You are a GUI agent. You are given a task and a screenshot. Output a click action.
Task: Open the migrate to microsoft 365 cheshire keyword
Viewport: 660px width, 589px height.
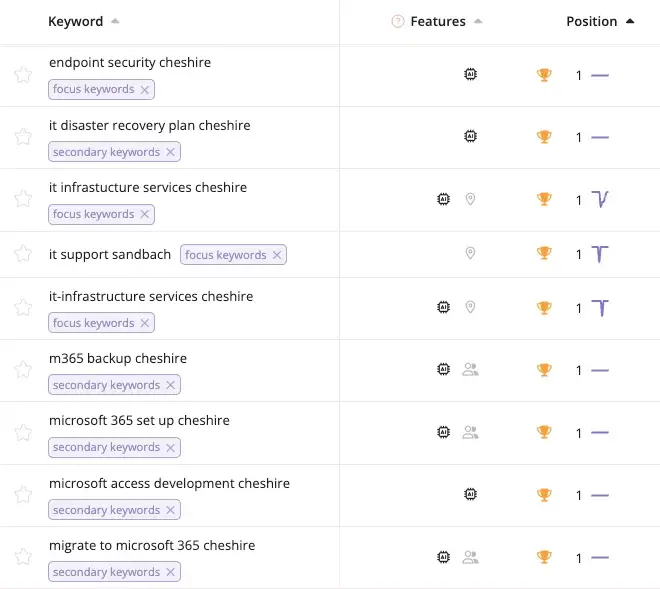coord(151,546)
